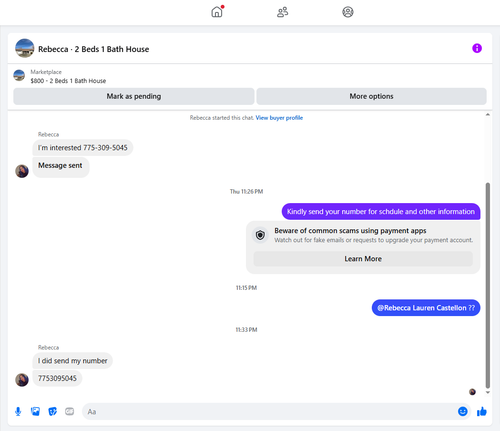Click the chat scrollbar thumb
Screen dimensions: 500x431
click(x=488, y=286)
